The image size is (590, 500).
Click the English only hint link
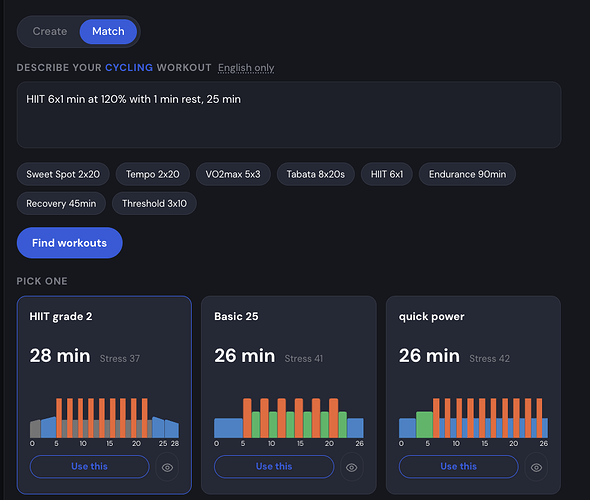[x=246, y=68]
